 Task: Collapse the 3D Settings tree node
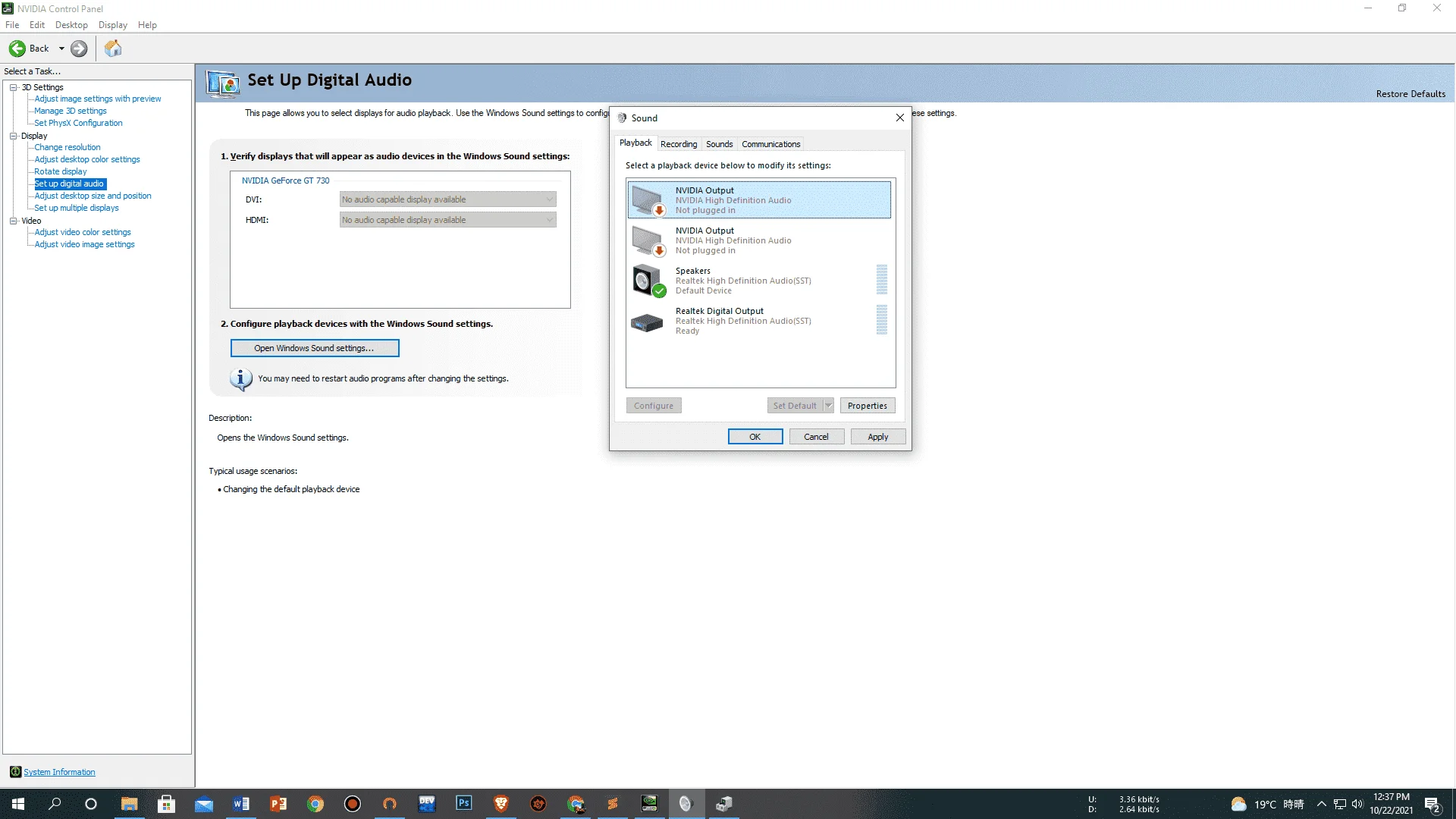click(x=13, y=87)
